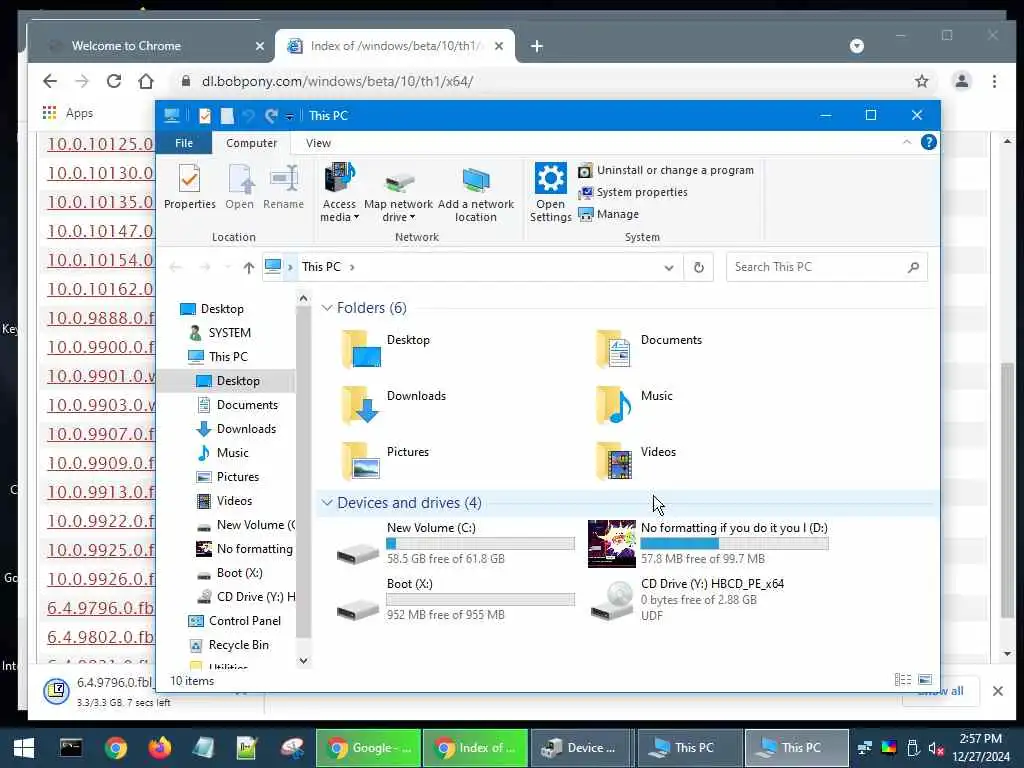Open a new Chrome tab
Viewport: 1024px width, 768px height.
pyautogui.click(x=537, y=46)
